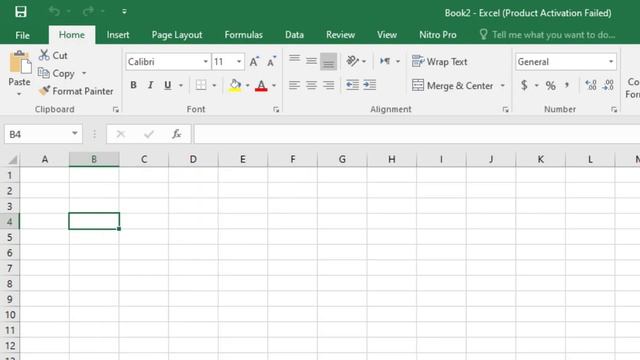Screen dimensions: 640x360
Task: Click the Middle Align icon
Action: 311,61
